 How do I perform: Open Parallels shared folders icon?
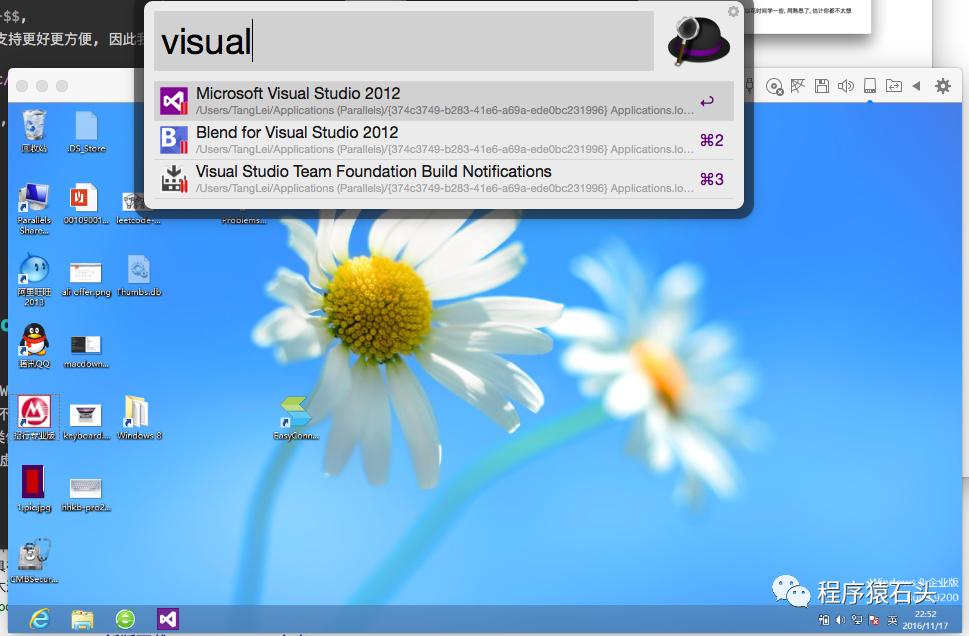(x=893, y=86)
